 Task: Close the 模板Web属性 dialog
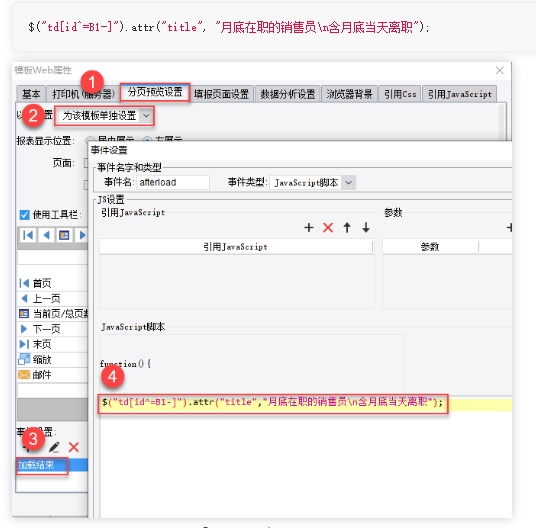click(499, 70)
